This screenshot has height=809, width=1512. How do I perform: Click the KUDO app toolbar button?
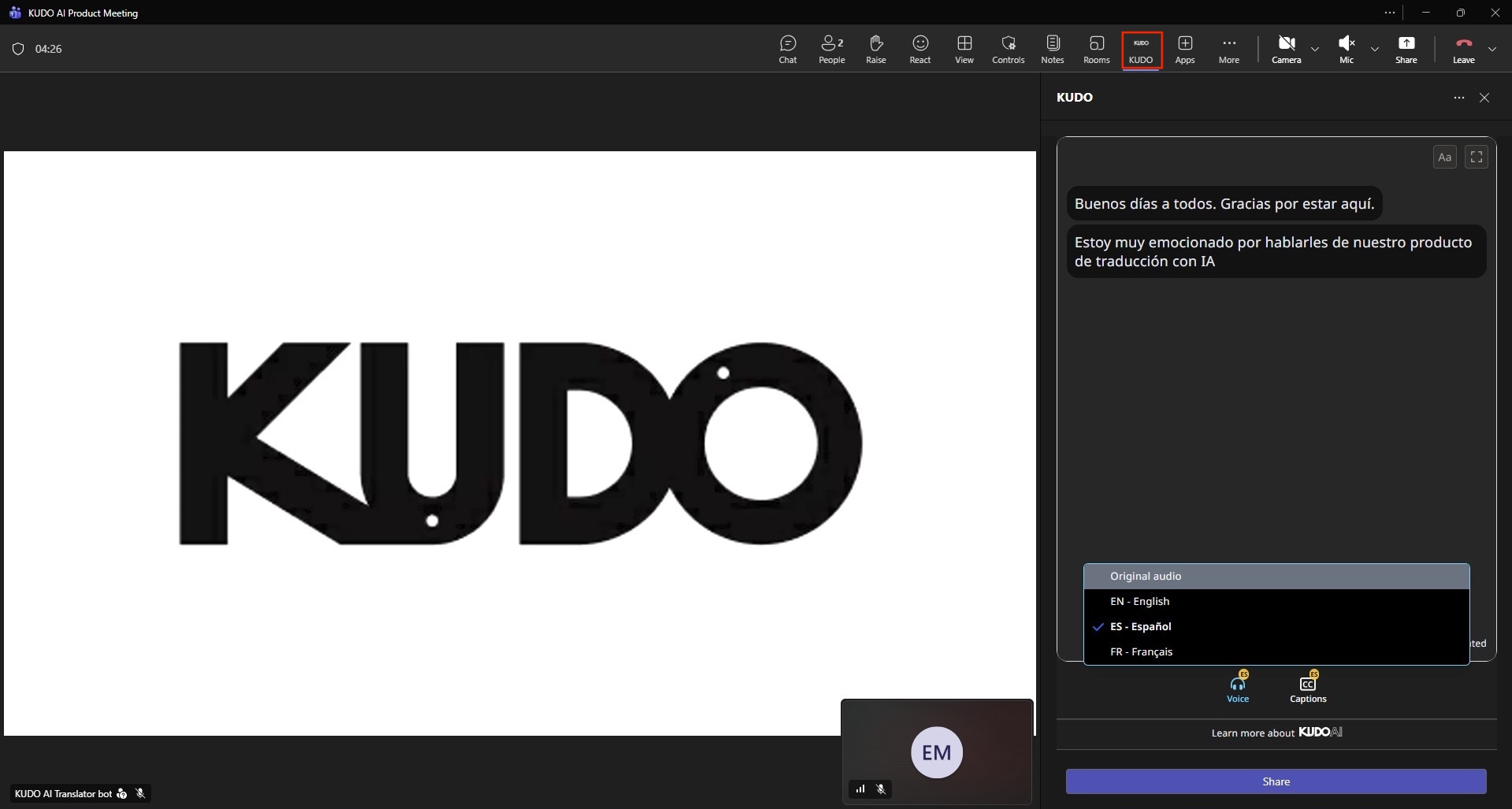coord(1141,50)
